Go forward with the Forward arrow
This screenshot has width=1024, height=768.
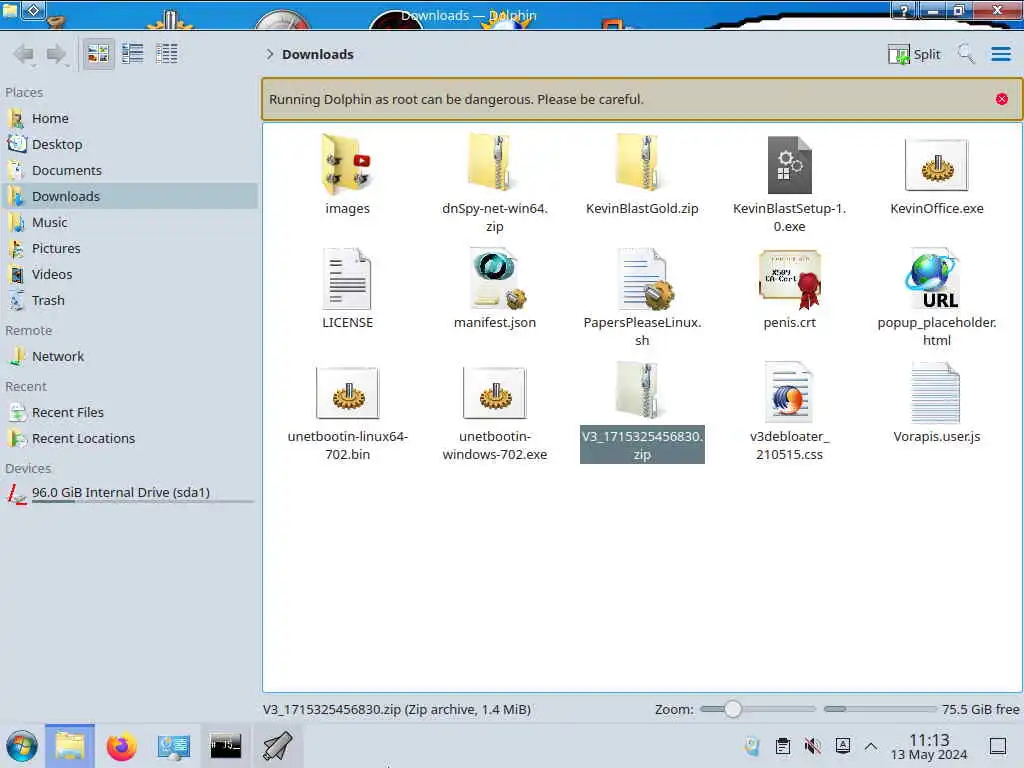coord(57,54)
